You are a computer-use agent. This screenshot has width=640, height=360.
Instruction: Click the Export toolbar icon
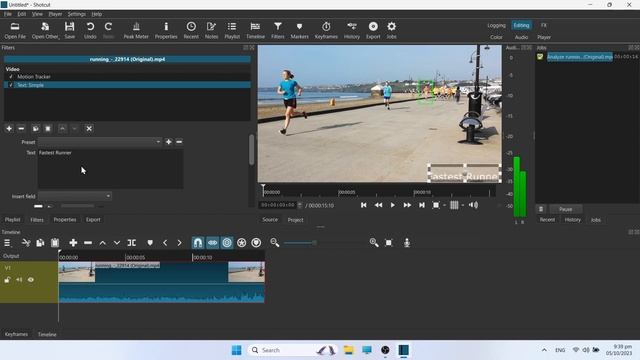(x=373, y=31)
